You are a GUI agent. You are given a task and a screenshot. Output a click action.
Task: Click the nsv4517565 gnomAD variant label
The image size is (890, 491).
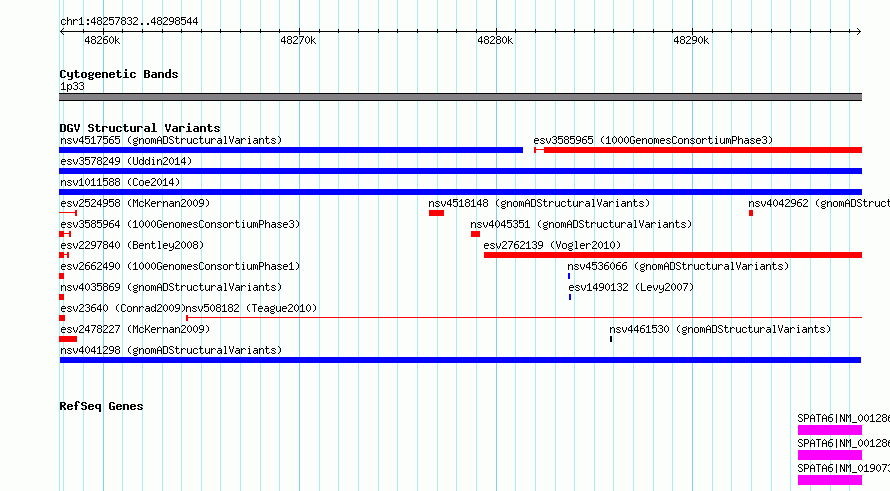click(x=171, y=140)
